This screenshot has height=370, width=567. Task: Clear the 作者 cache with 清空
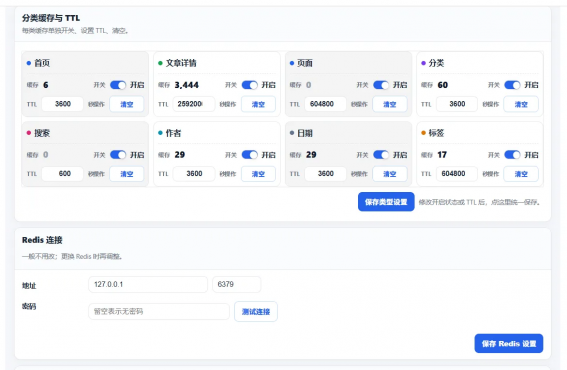coord(258,174)
